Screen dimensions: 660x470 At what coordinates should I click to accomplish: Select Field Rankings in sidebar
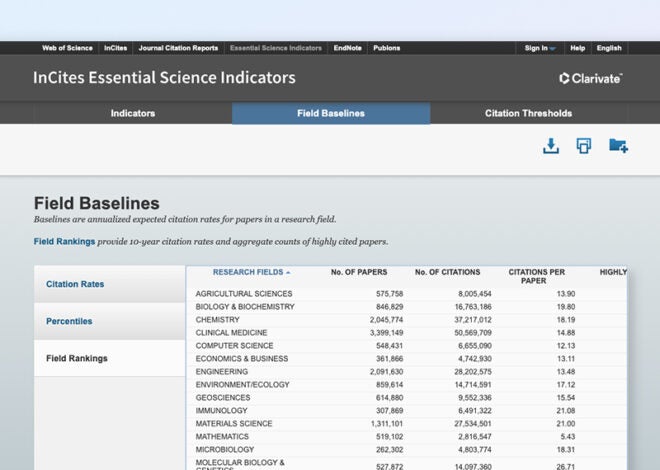(77, 358)
